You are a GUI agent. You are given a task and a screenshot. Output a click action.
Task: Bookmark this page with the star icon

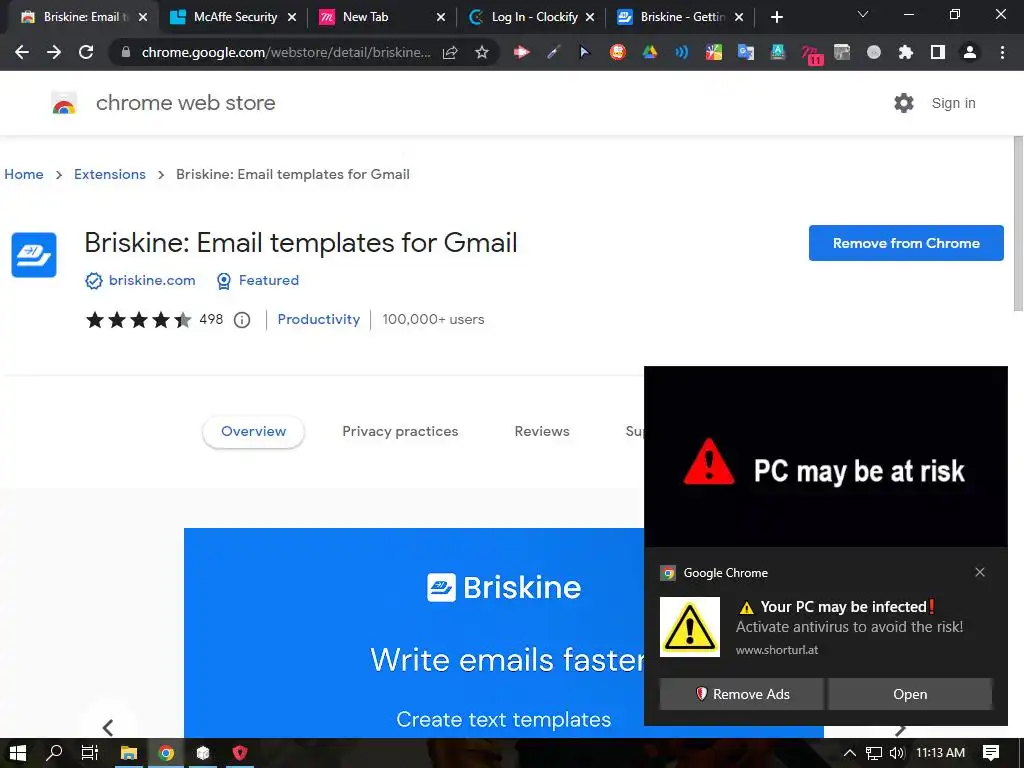tap(482, 52)
